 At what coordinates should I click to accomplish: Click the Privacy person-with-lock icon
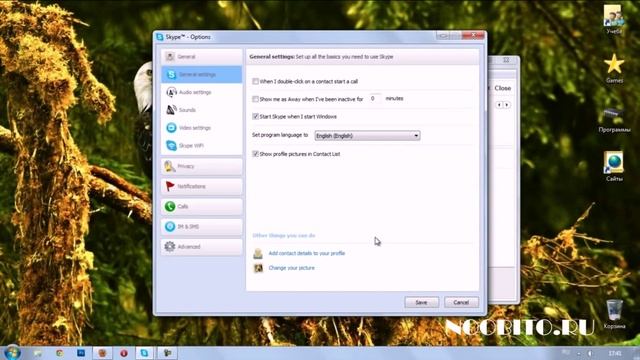pos(170,166)
